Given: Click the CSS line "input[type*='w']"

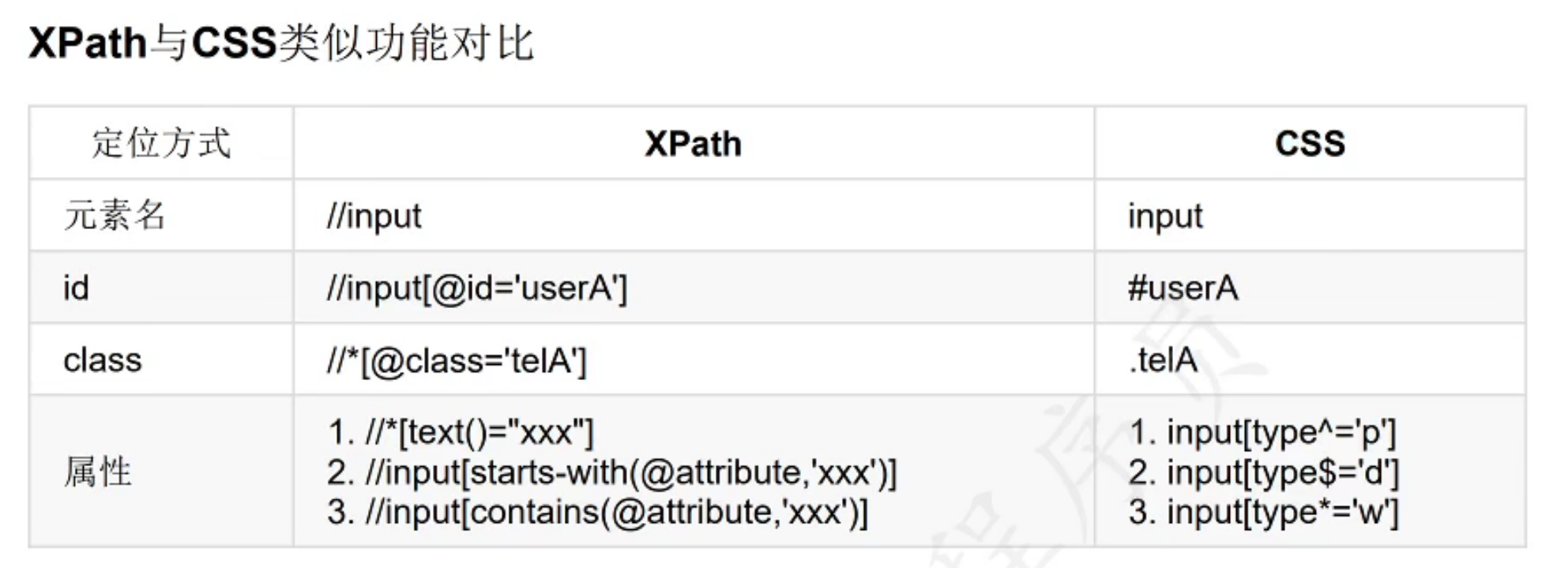Looking at the screenshot, I should (x=1264, y=513).
